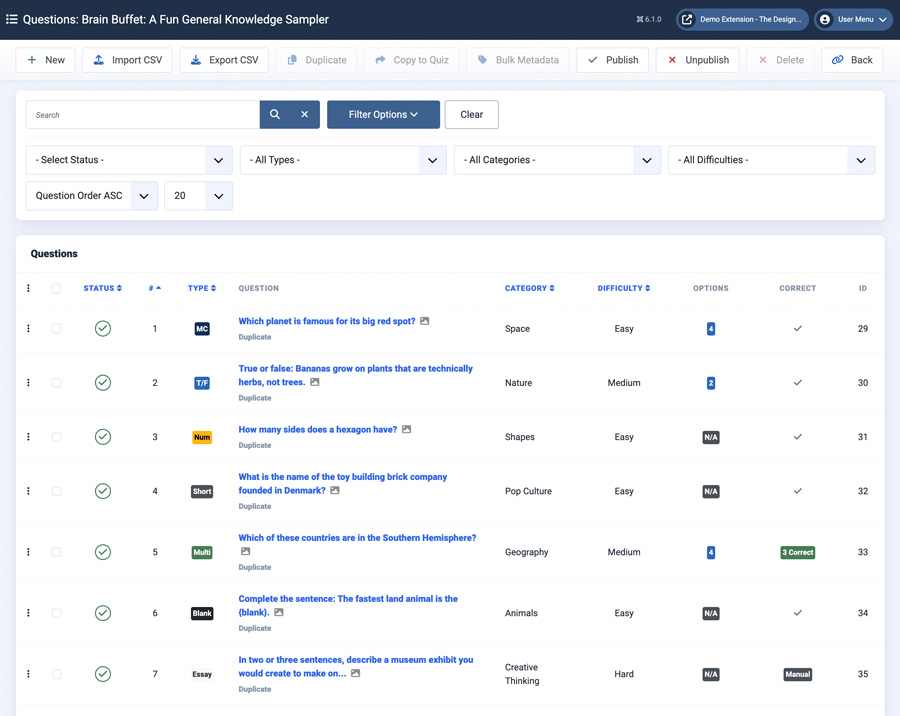Open the Question Order ASC sort dropdown
This screenshot has width=900, height=716.
(92, 196)
